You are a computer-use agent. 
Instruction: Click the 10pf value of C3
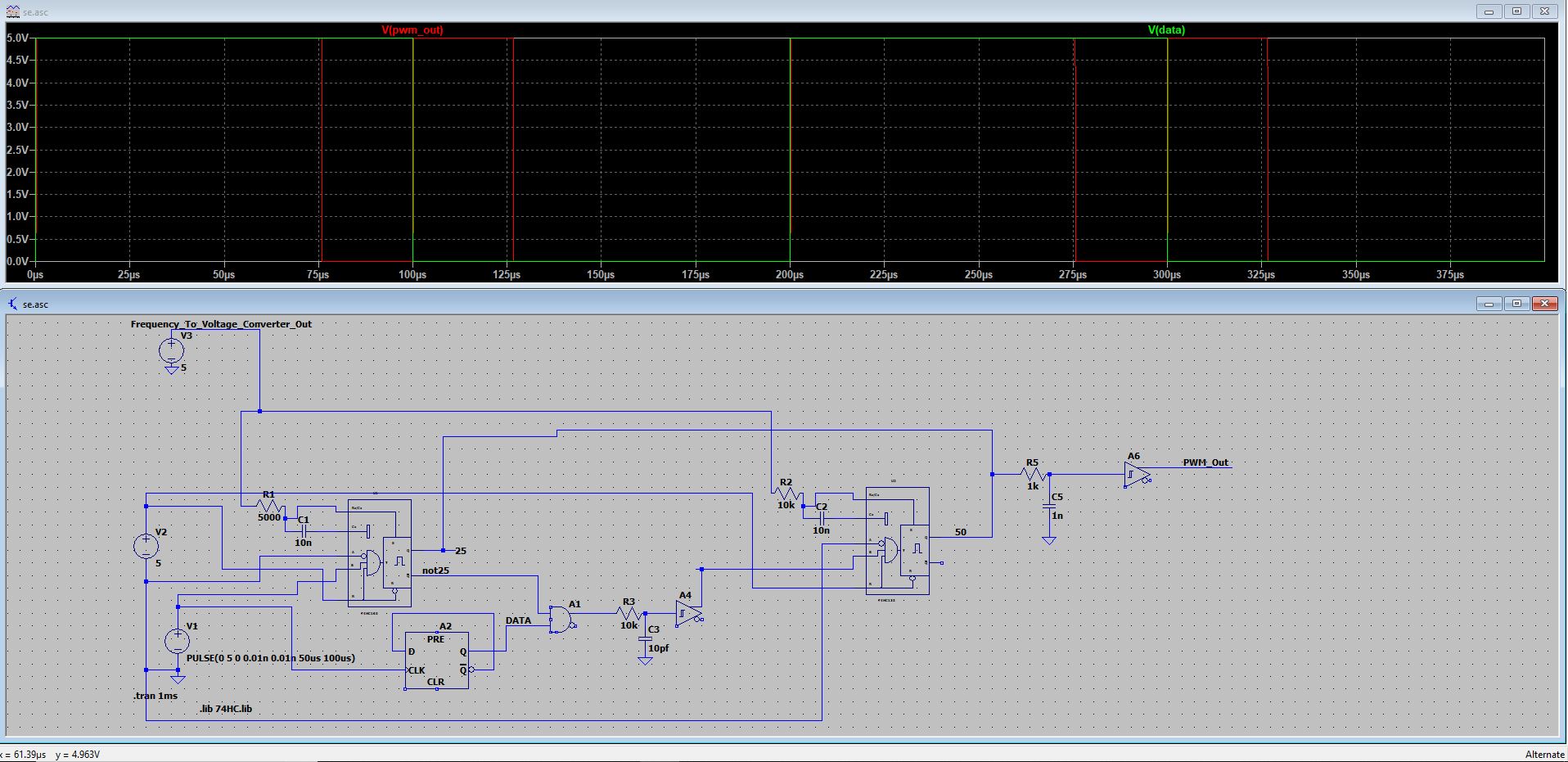pos(658,648)
